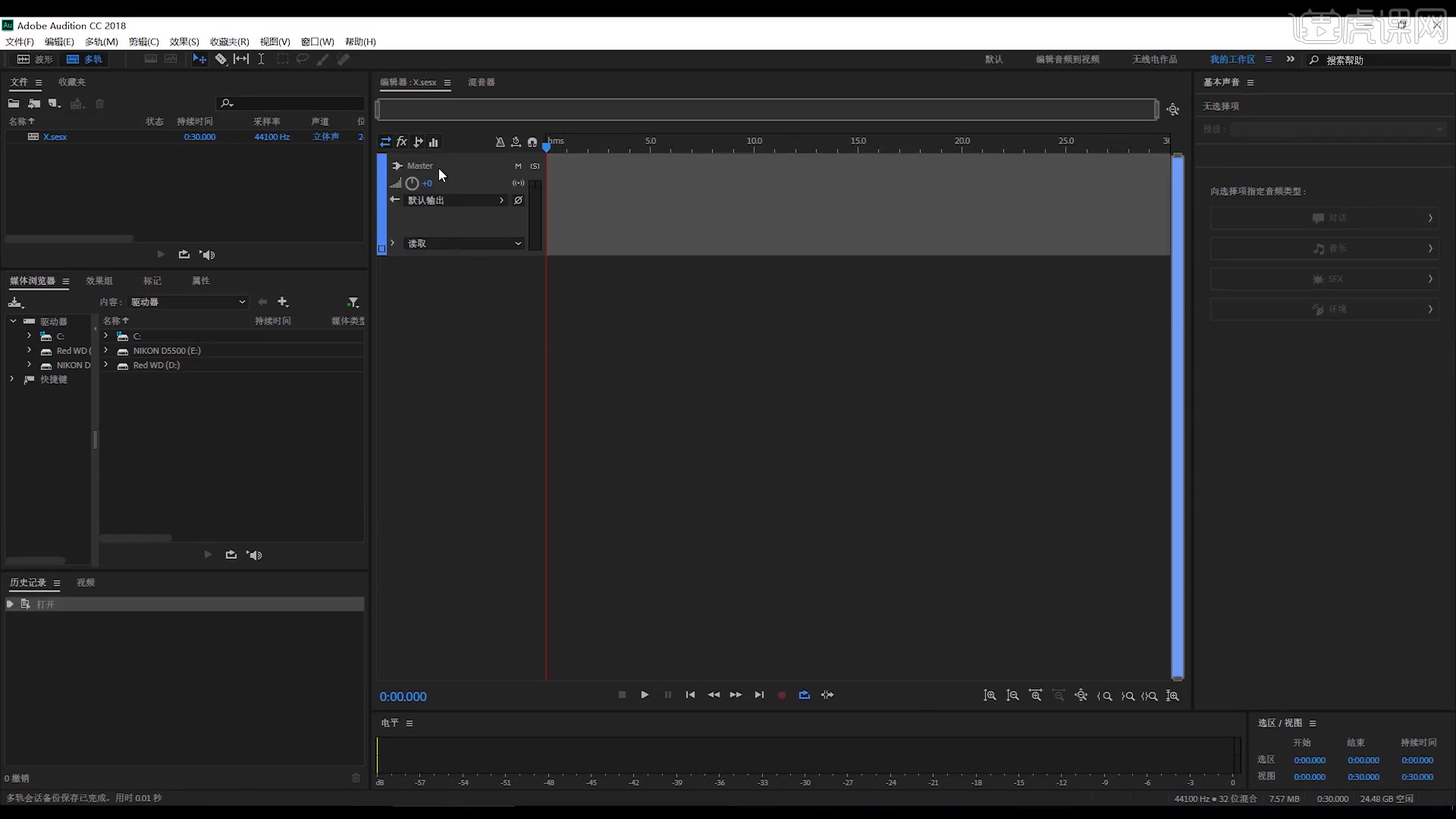
Task: Click the red Record button
Action: (782, 695)
